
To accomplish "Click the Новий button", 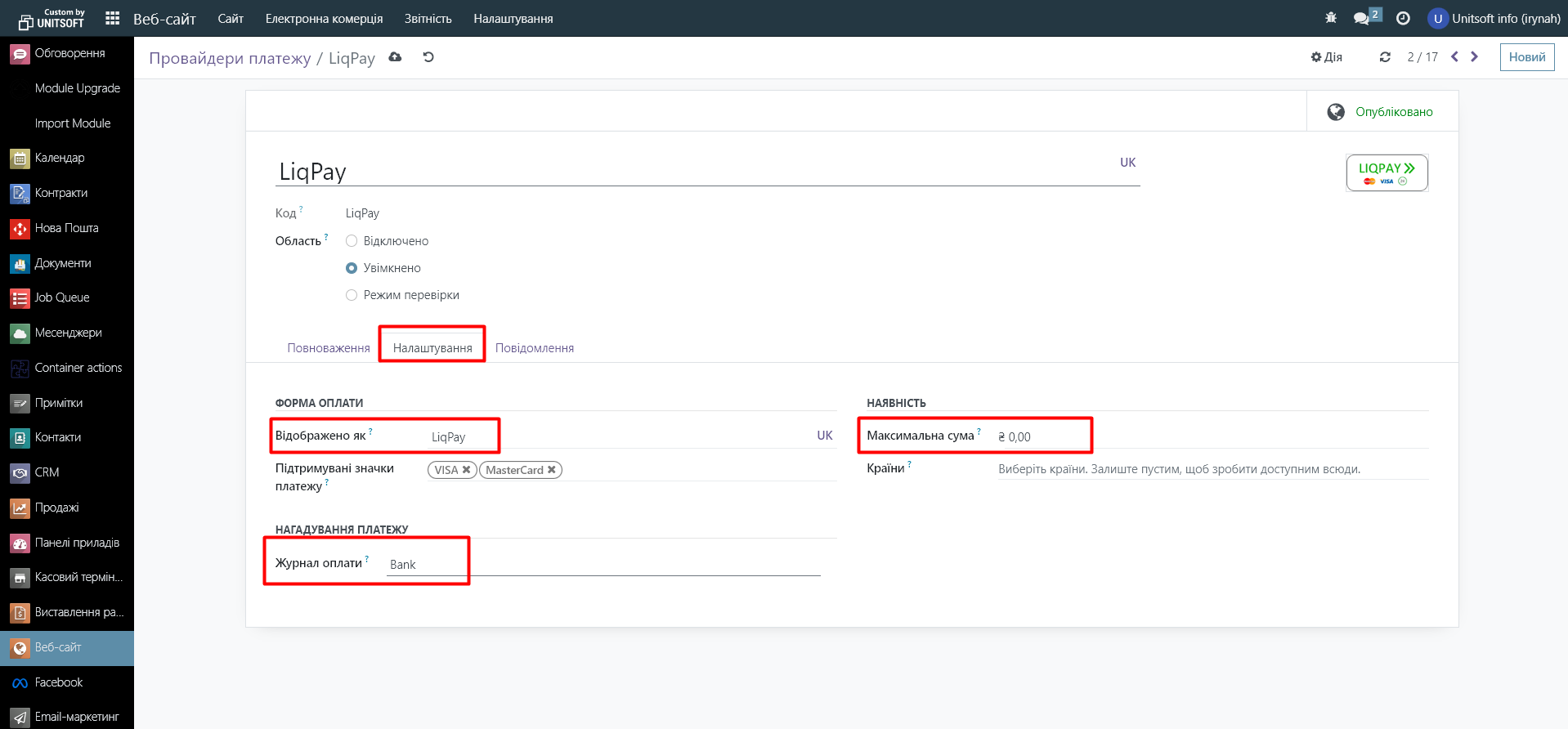I will click(1526, 57).
